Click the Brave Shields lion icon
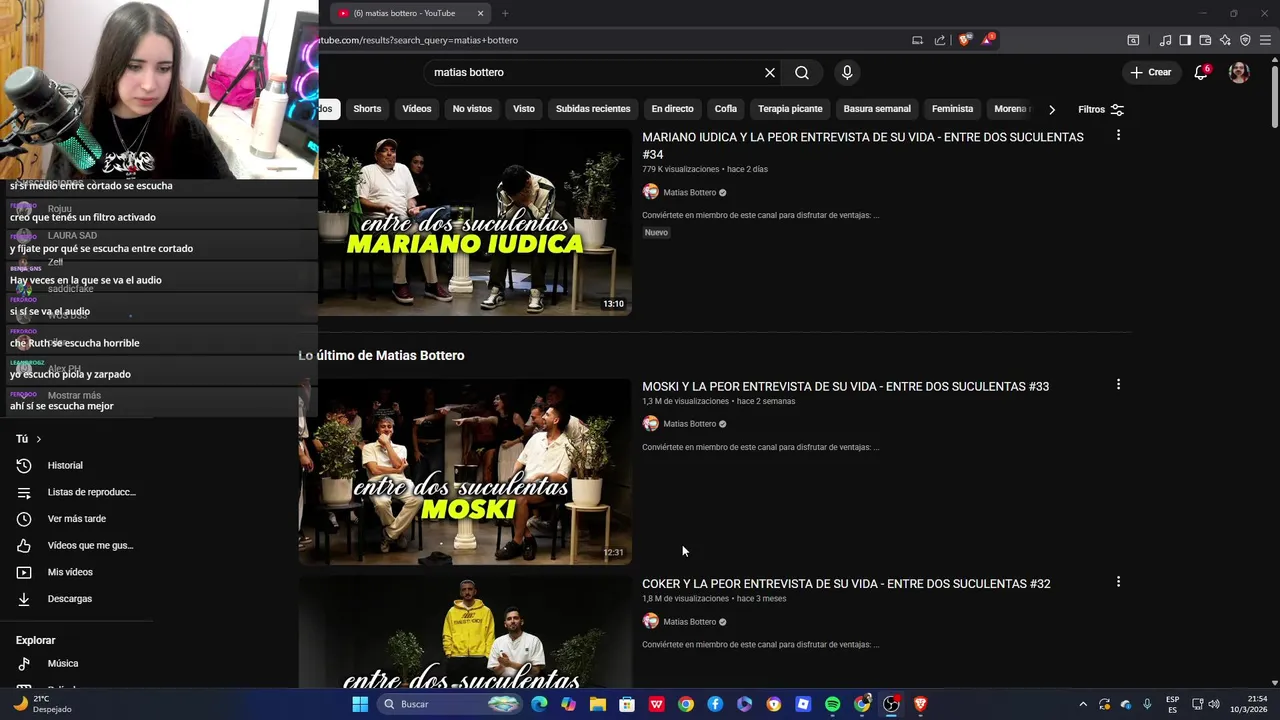The width and height of the screenshot is (1280, 720). 964,40
